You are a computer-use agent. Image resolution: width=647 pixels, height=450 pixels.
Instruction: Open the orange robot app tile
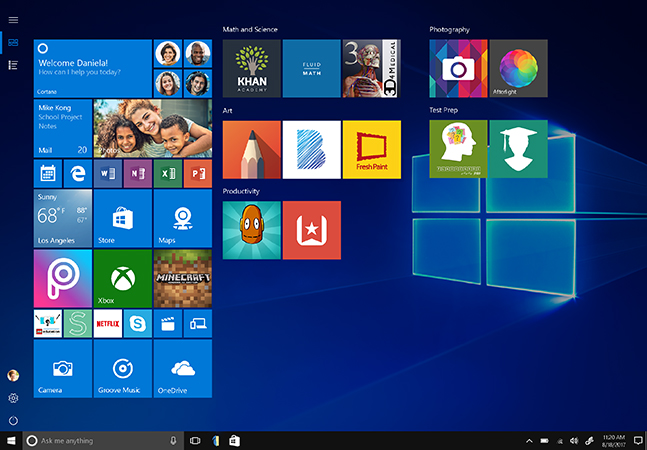pos(252,230)
